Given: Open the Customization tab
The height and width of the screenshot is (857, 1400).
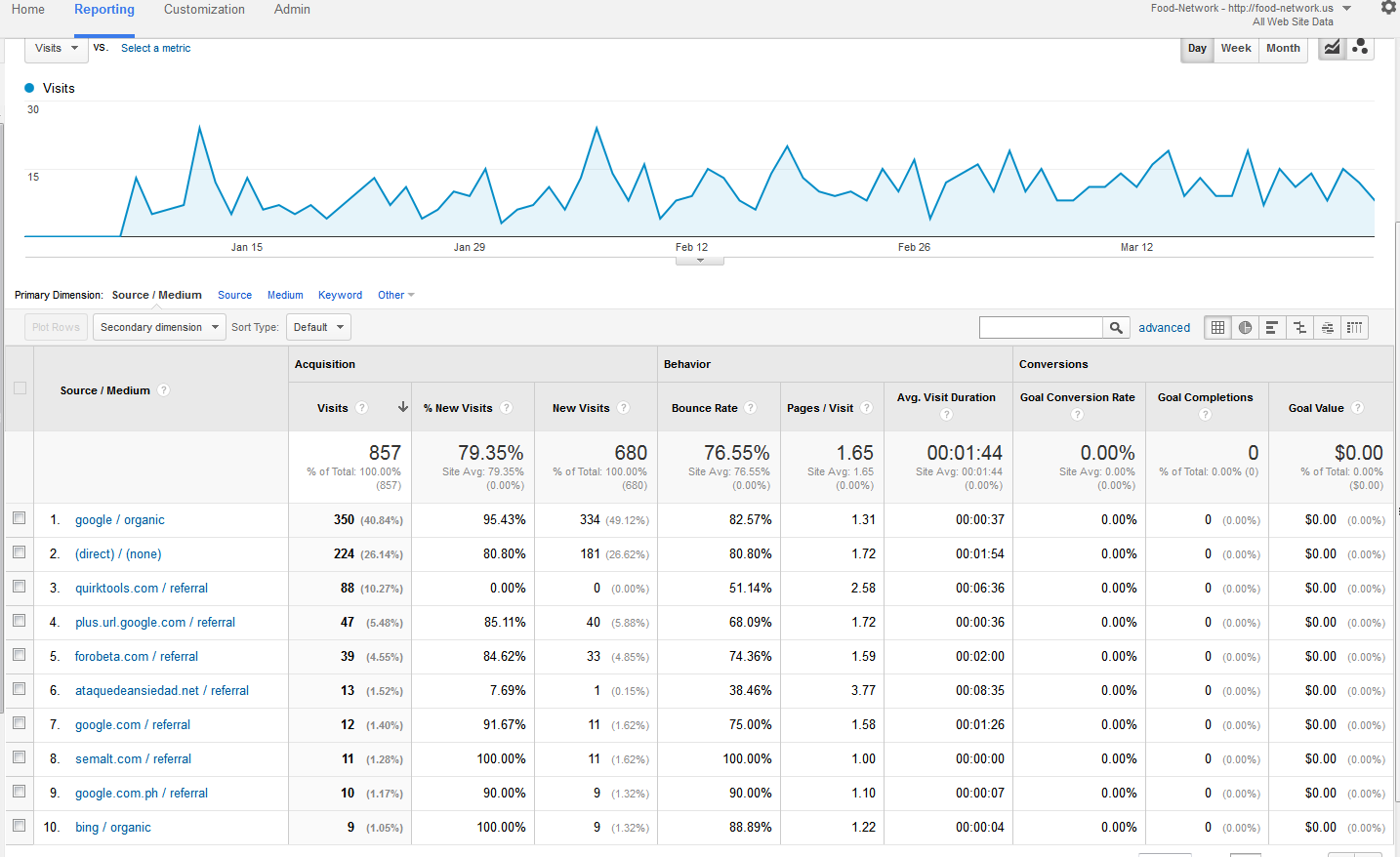Looking at the screenshot, I should (204, 9).
